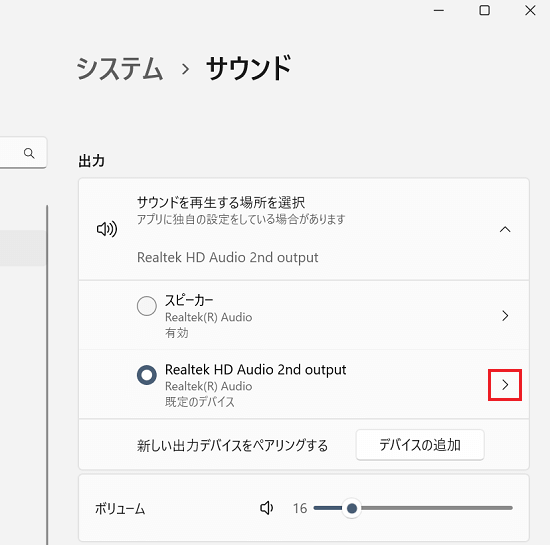Collapse the sound output device list

[x=505, y=229]
